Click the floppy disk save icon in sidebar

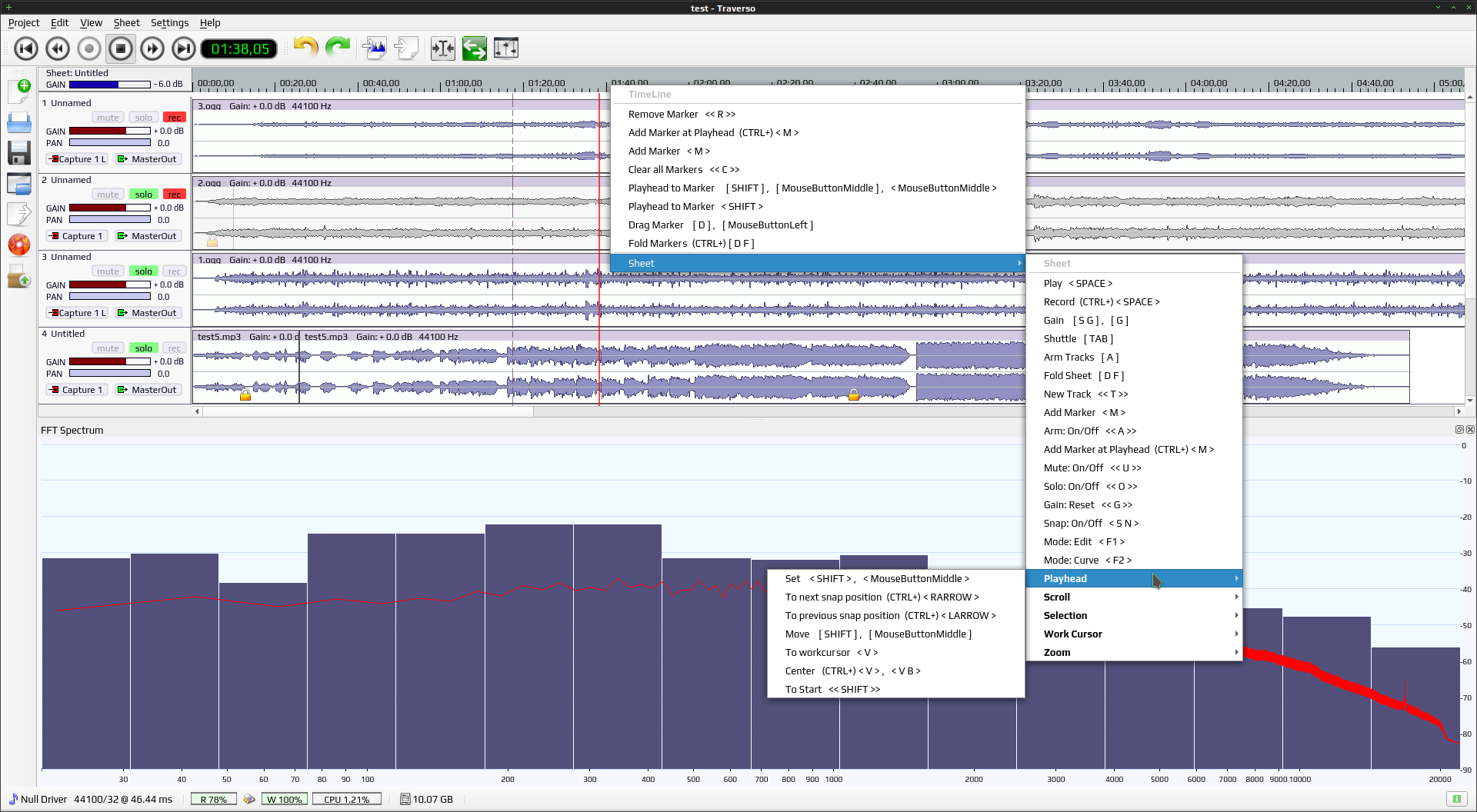pos(19,152)
